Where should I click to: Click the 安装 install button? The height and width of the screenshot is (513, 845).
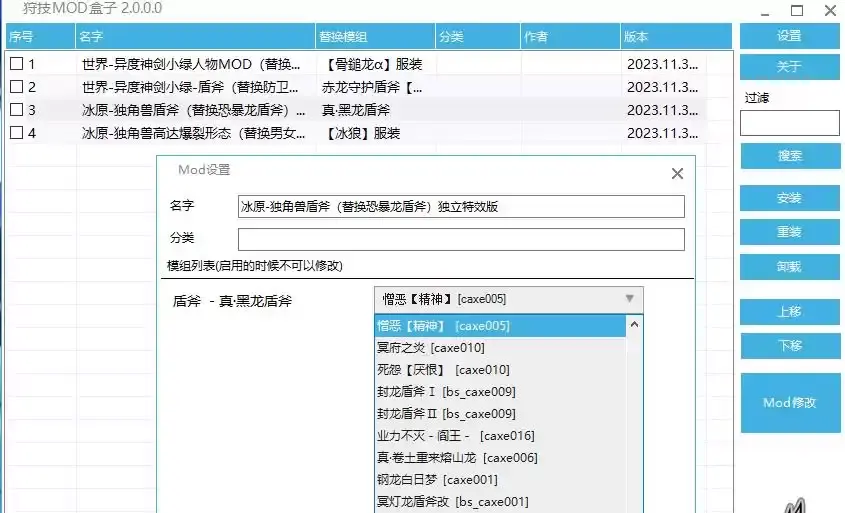(x=789, y=199)
